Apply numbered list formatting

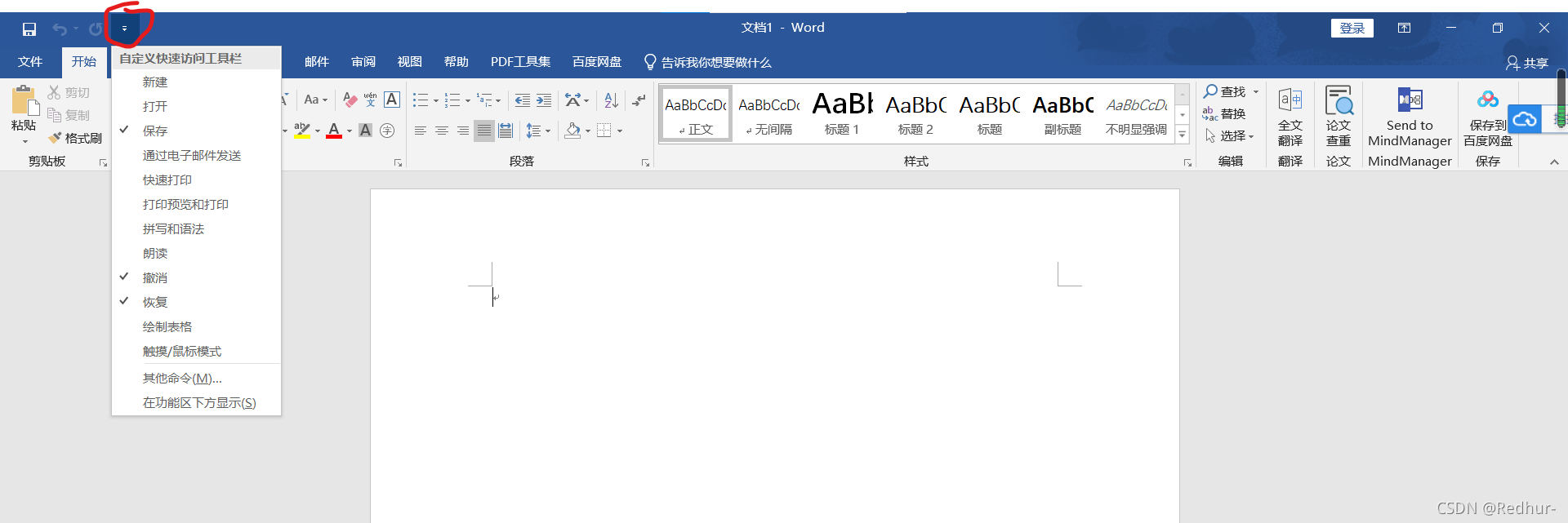point(452,100)
